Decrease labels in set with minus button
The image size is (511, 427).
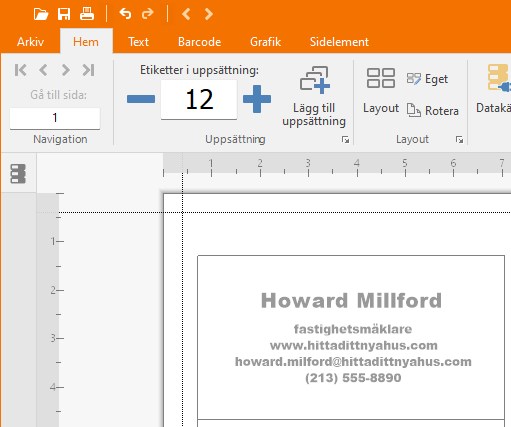coord(141,99)
